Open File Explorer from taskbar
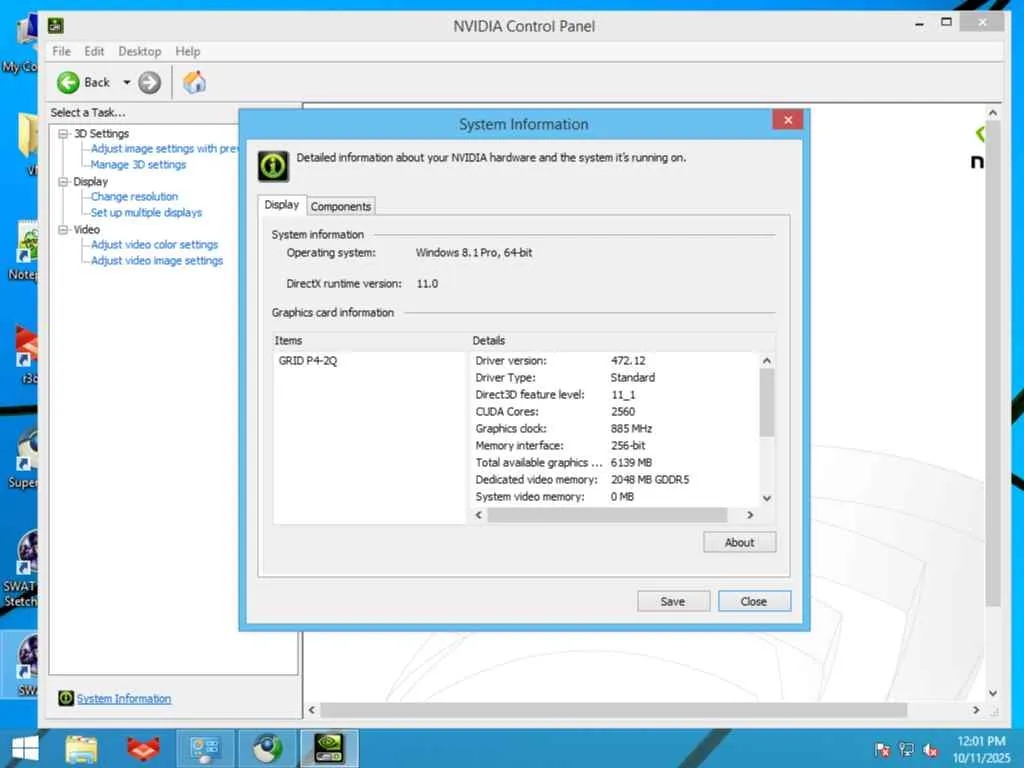 click(81, 748)
